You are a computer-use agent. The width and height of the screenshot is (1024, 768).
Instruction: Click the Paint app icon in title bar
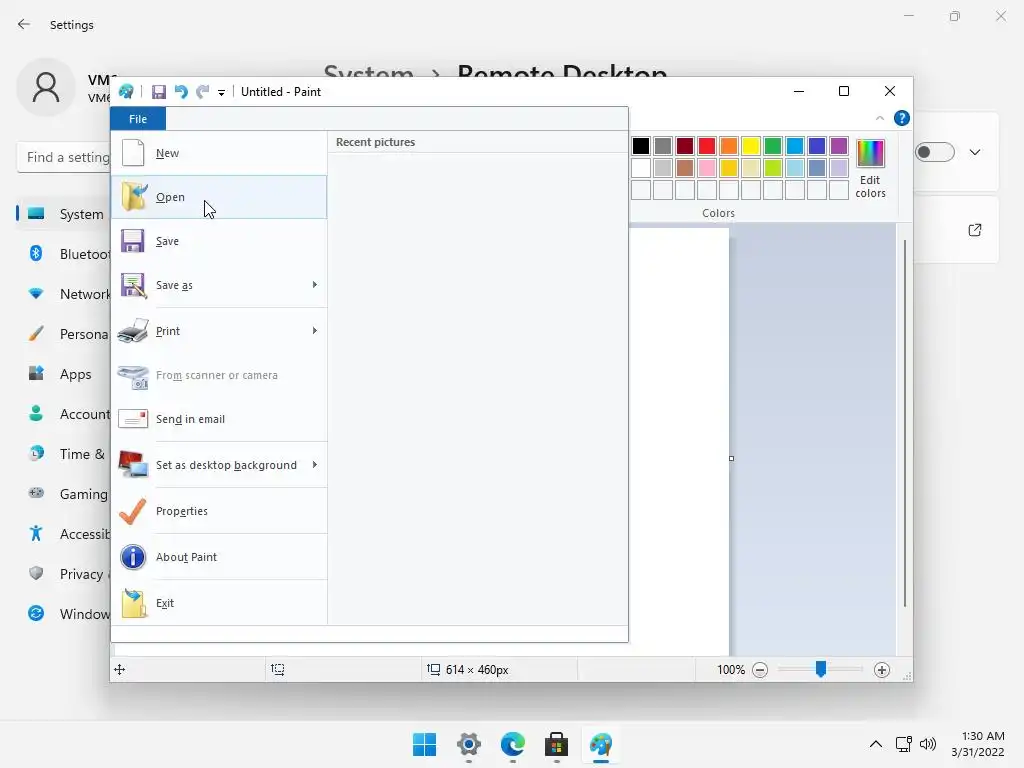[x=127, y=92]
